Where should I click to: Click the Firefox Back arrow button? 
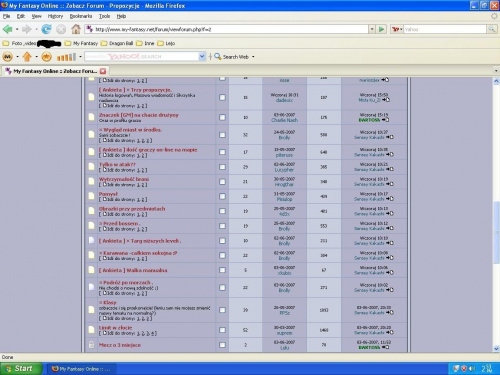(x=7, y=29)
